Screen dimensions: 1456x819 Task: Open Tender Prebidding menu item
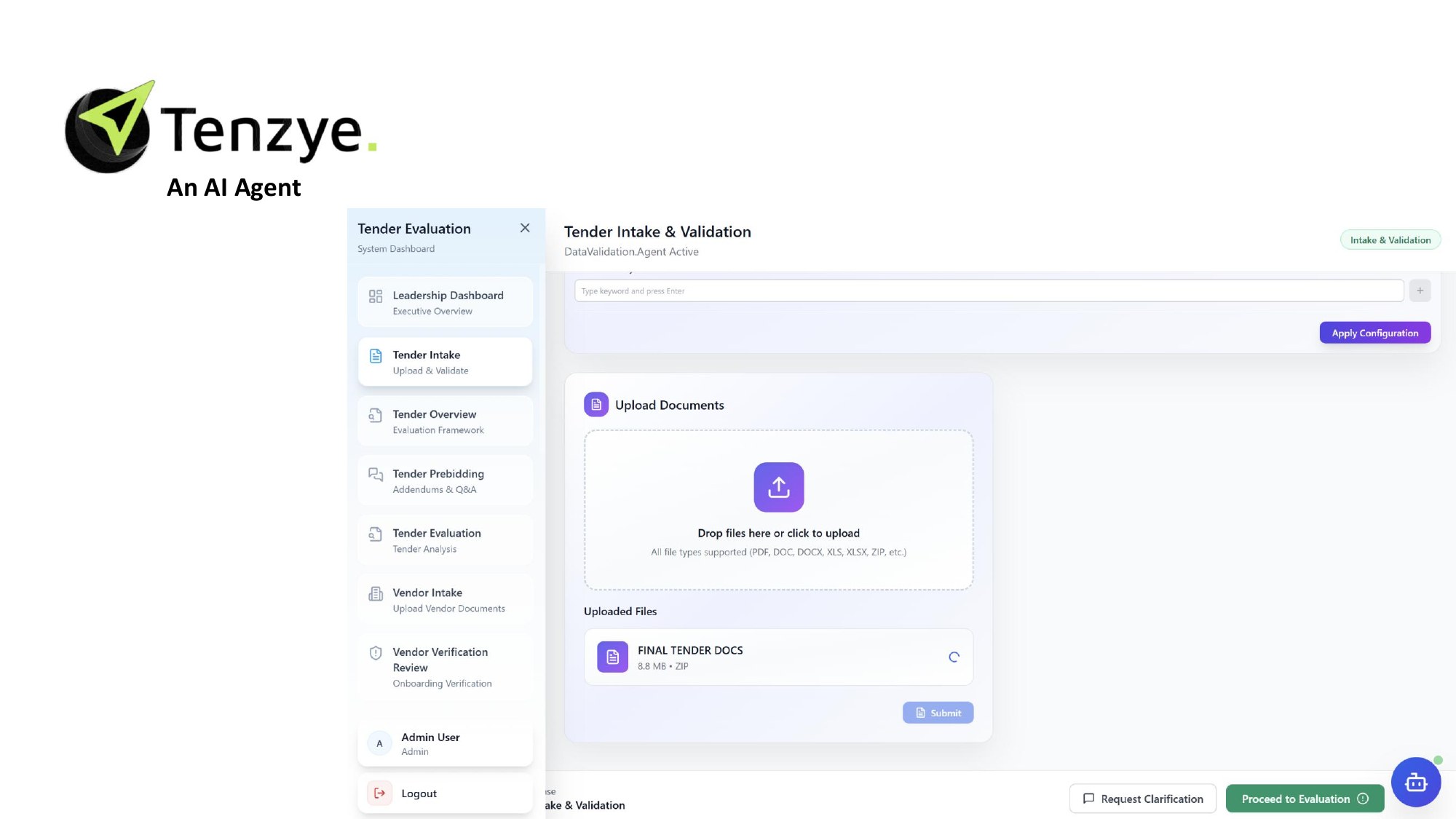pyautogui.click(x=445, y=480)
